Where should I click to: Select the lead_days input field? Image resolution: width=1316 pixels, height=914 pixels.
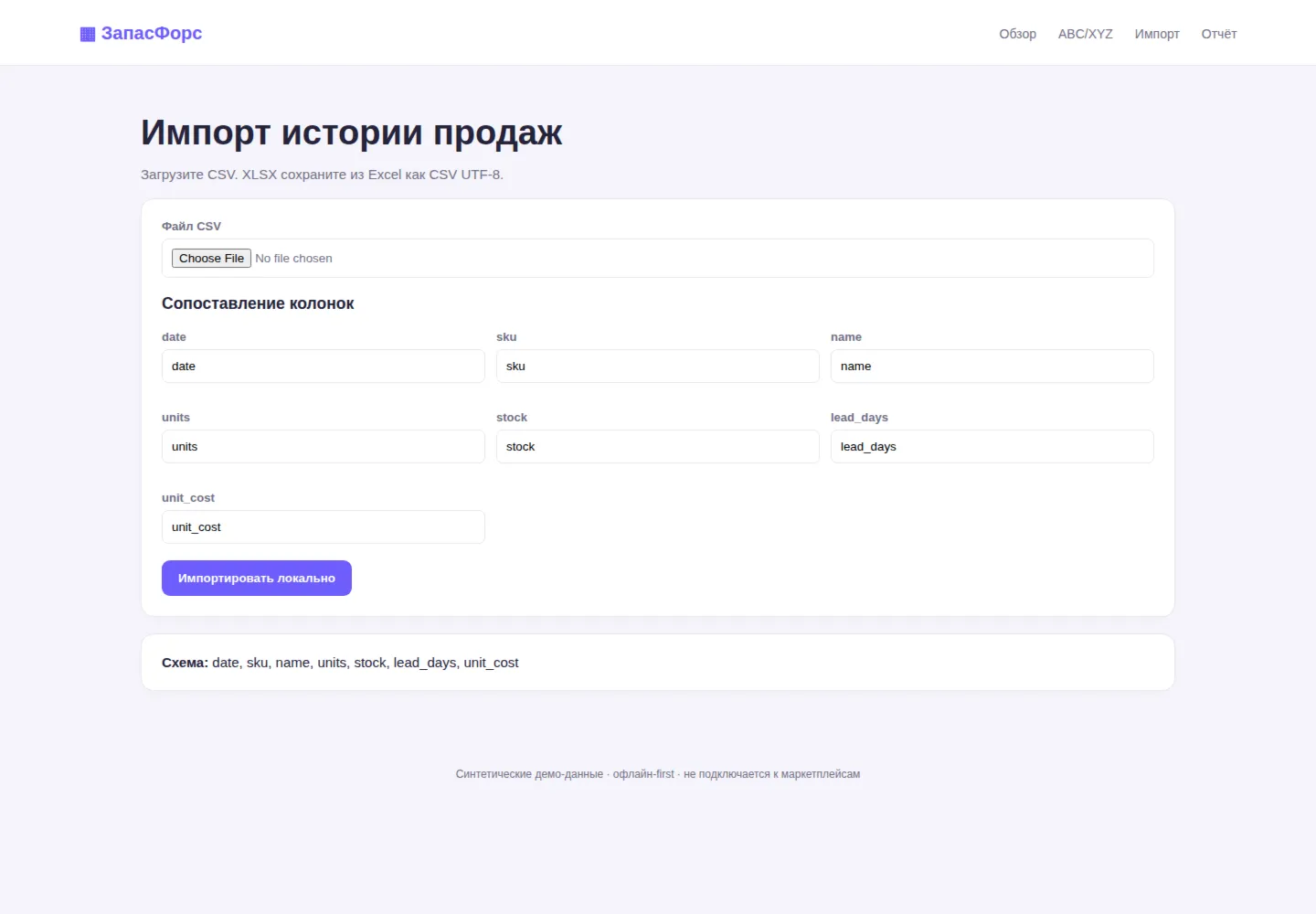[x=992, y=447]
